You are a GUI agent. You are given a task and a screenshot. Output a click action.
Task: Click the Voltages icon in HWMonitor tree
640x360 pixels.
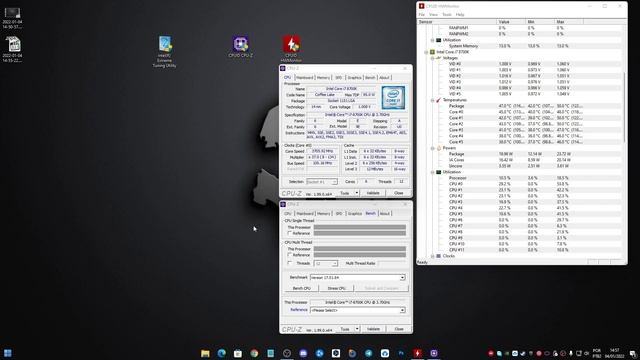[439, 58]
